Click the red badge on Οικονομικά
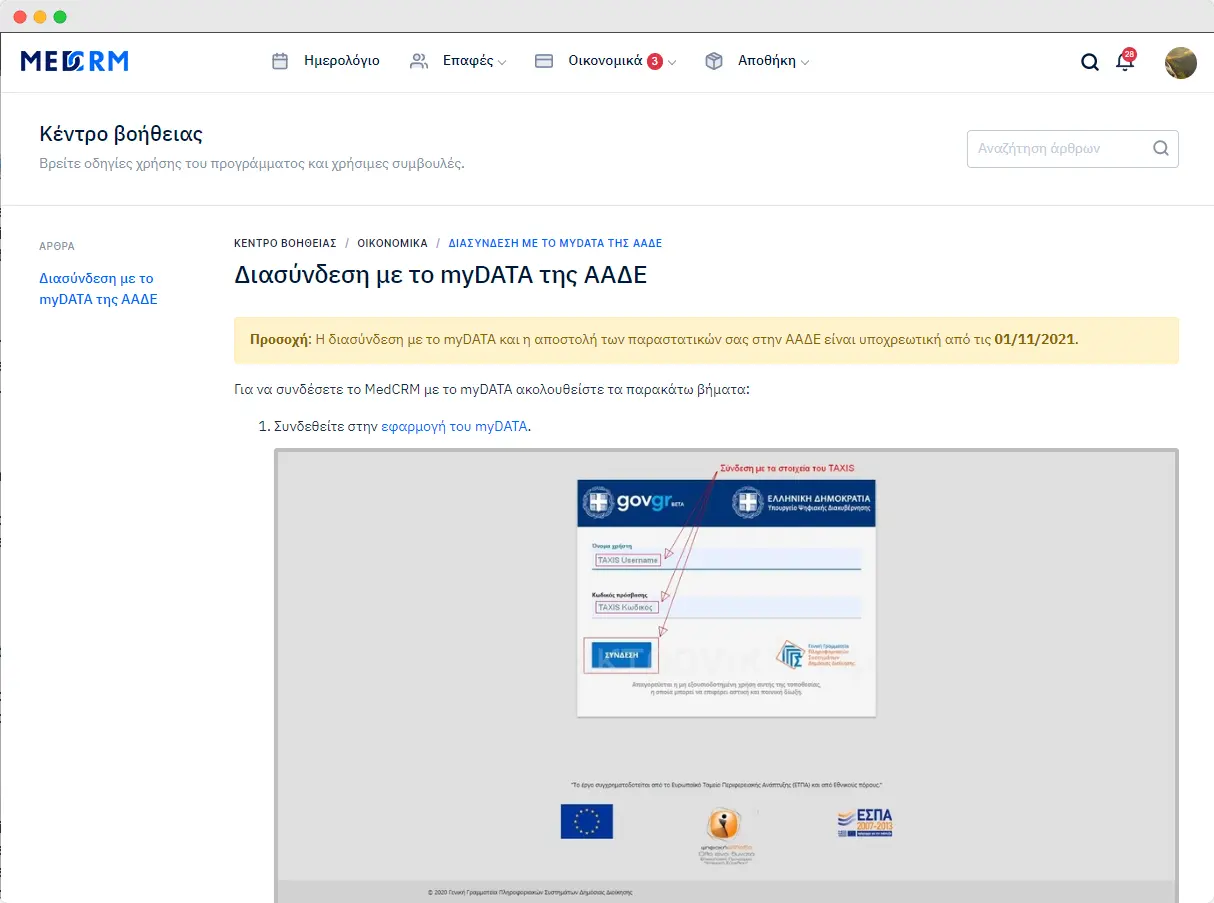1214x903 pixels. tap(654, 61)
